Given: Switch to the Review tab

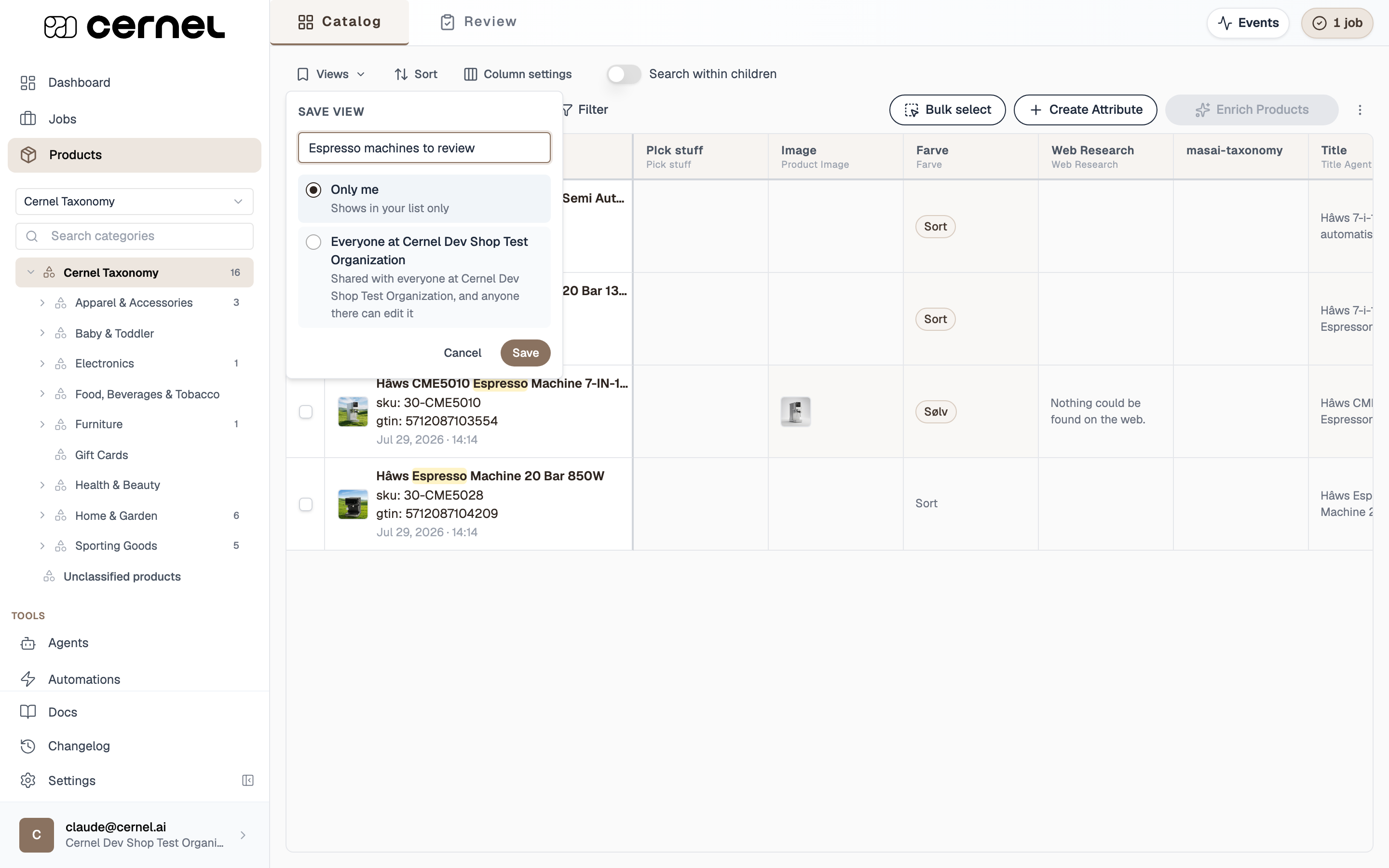Looking at the screenshot, I should click(x=479, y=22).
